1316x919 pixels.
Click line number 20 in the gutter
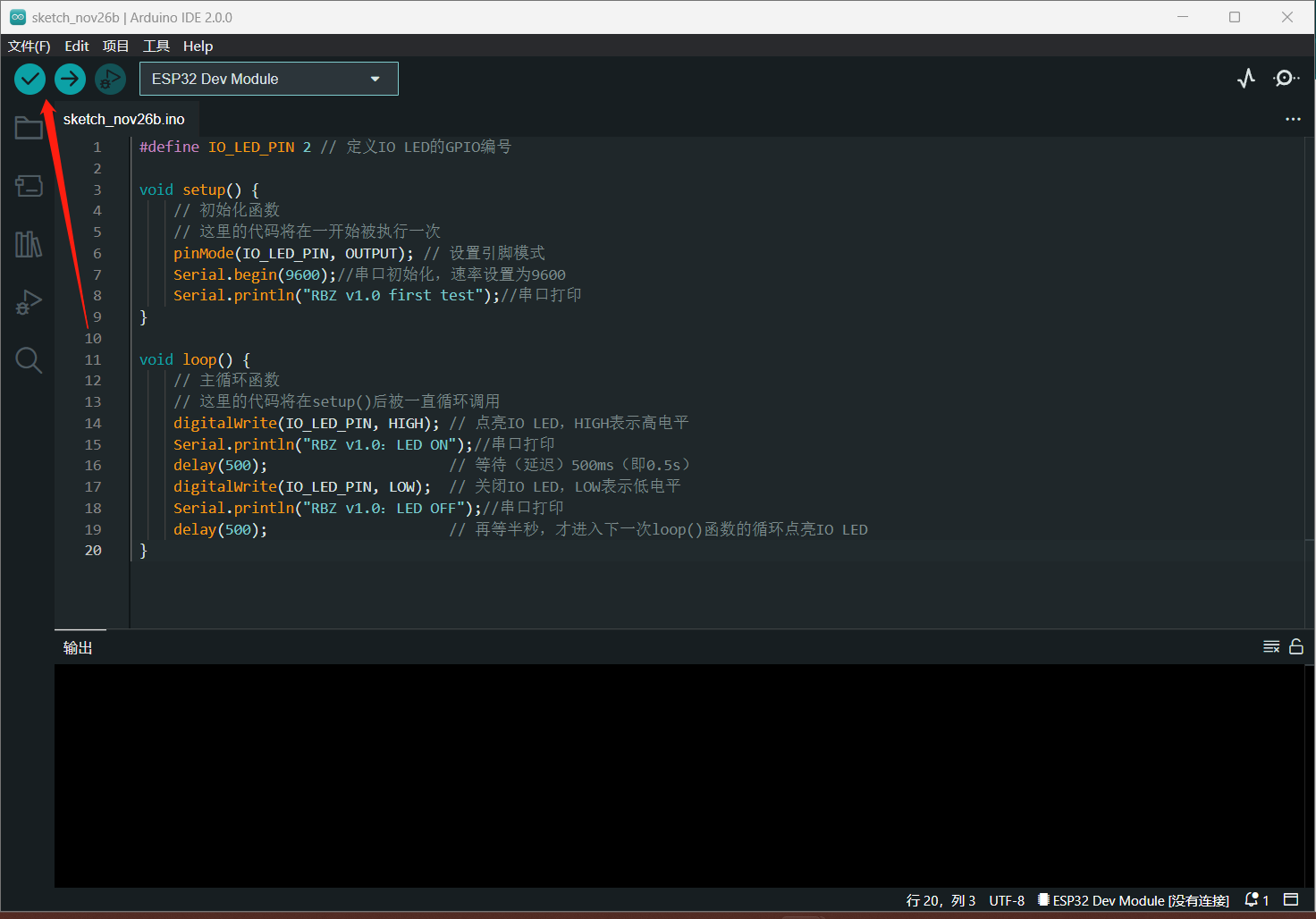click(93, 551)
